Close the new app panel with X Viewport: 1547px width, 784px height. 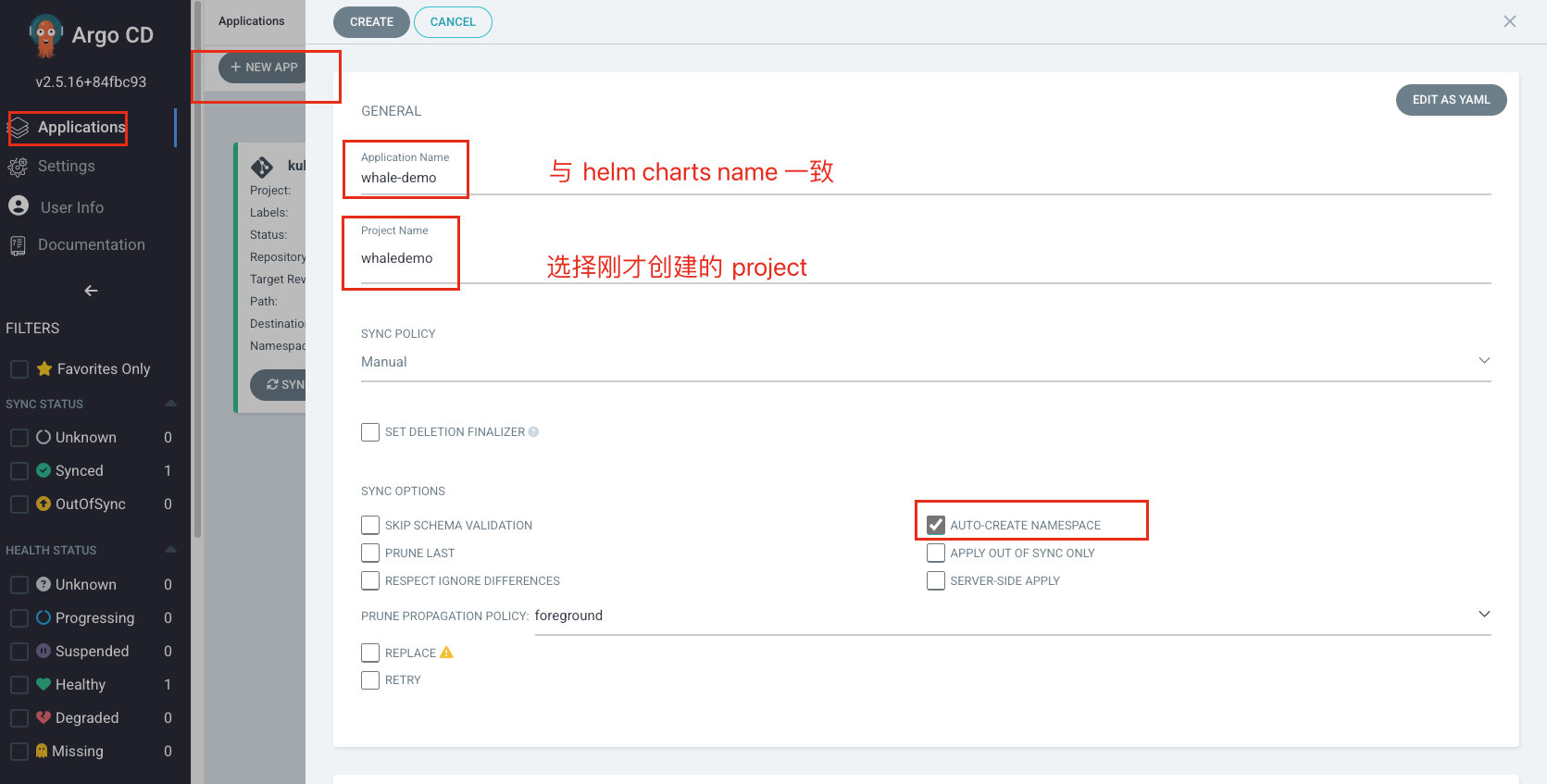click(x=1510, y=21)
